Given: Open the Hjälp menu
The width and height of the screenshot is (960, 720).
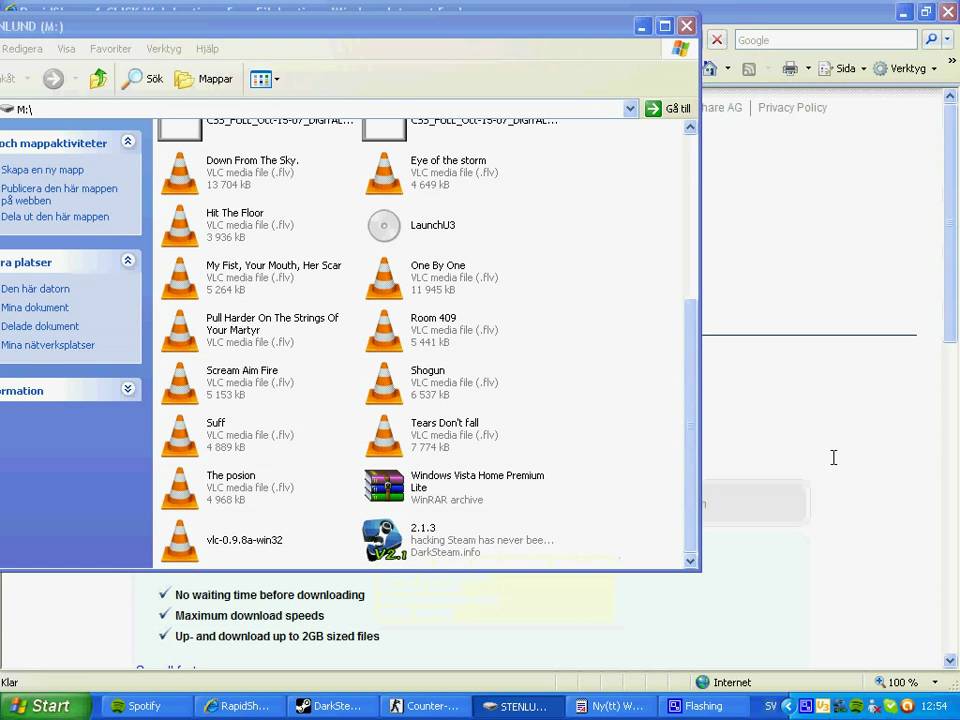Looking at the screenshot, I should click(207, 49).
